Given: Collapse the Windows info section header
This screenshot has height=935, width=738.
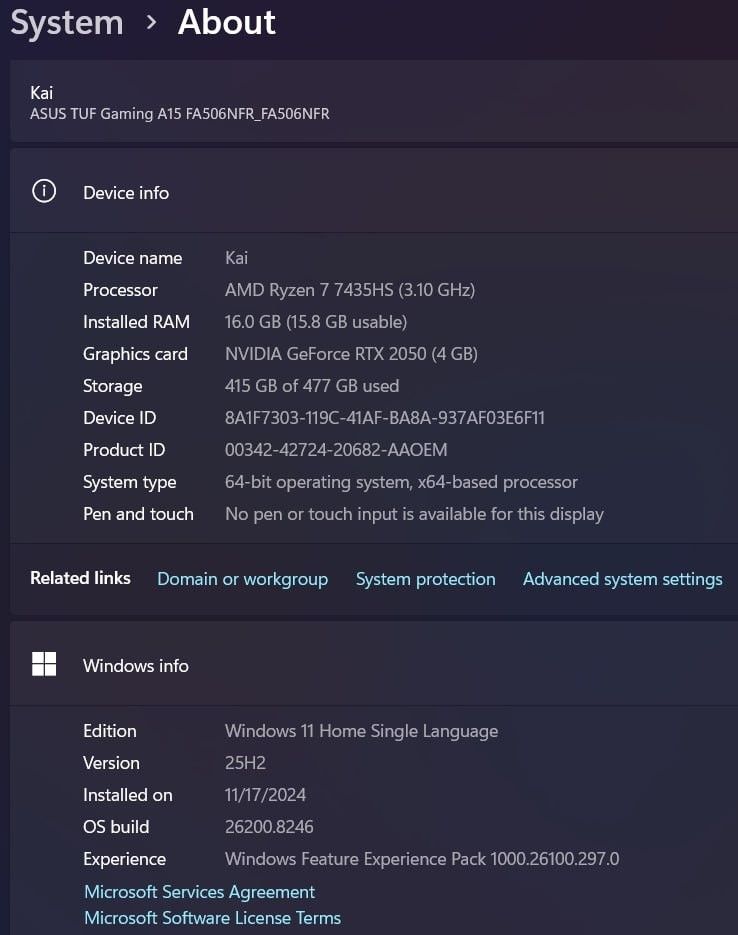Looking at the screenshot, I should pyautogui.click(x=374, y=665).
